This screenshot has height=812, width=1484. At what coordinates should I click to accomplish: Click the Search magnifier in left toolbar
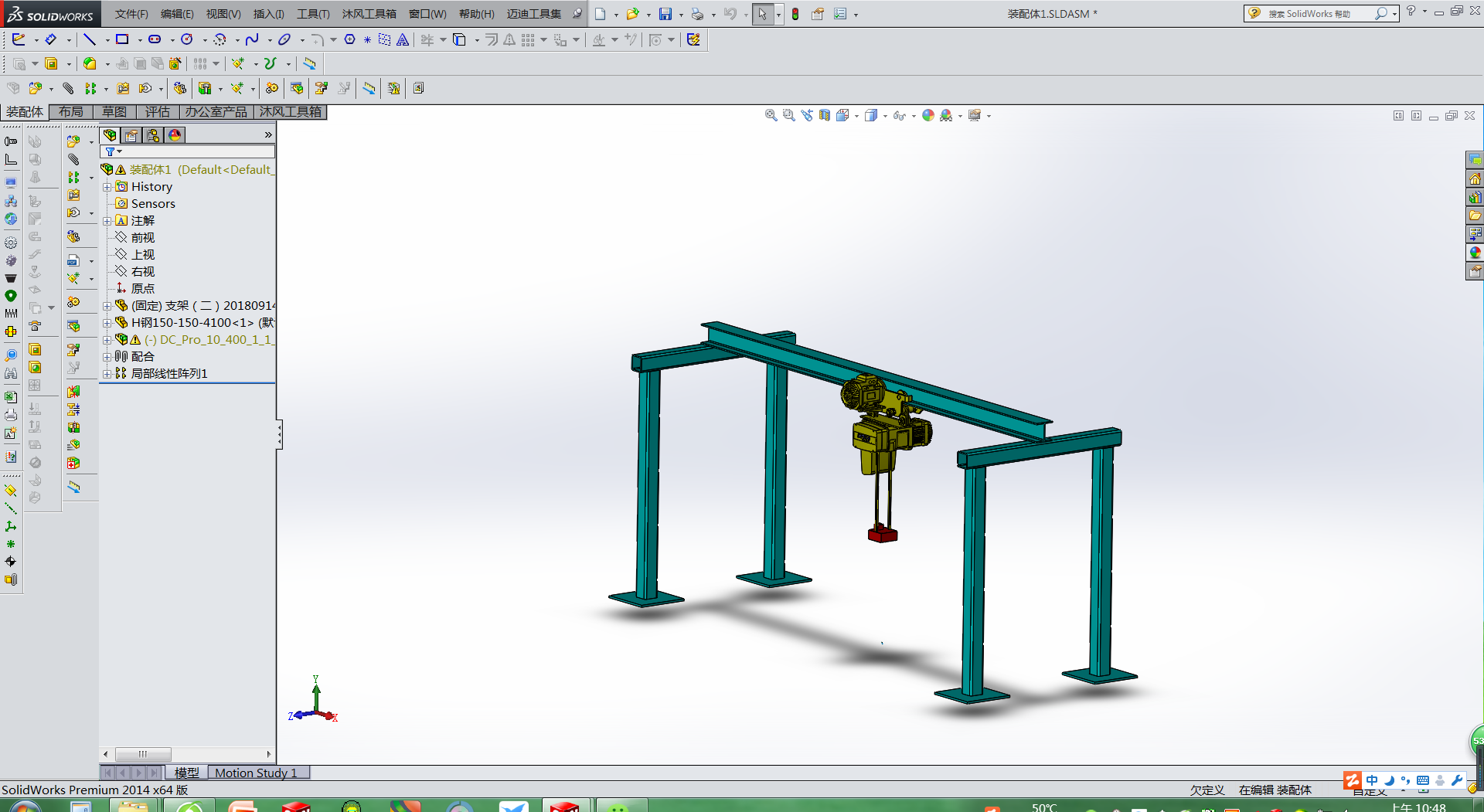pyautogui.click(x=11, y=355)
